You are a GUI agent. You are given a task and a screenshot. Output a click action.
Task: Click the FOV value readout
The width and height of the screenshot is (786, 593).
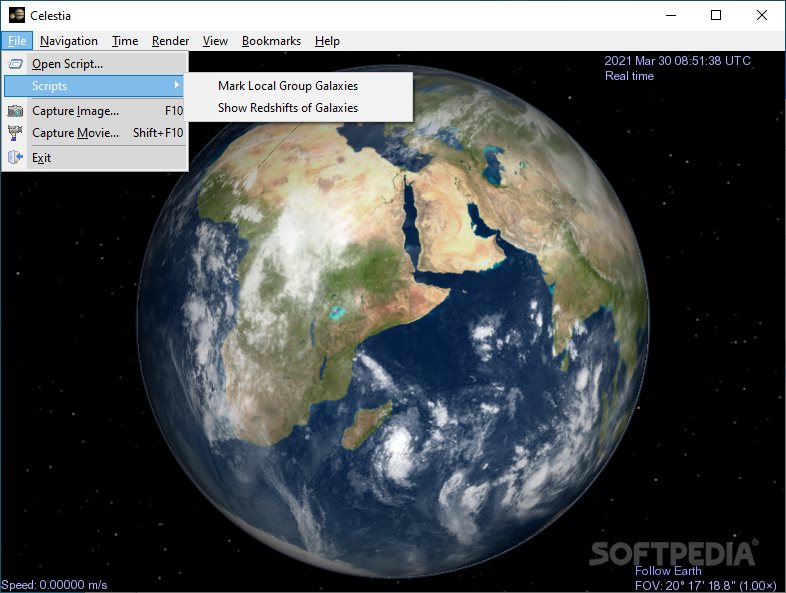coord(705,585)
